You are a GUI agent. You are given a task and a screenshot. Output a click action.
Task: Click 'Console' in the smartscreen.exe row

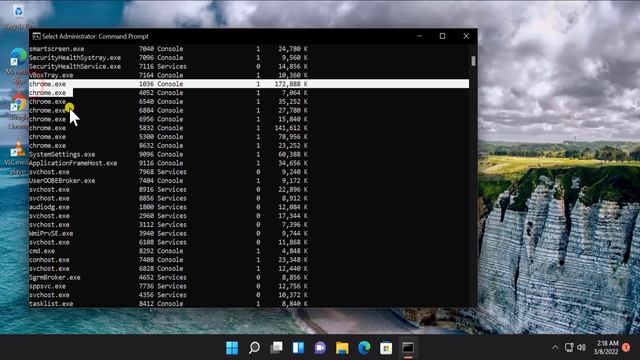coord(170,49)
